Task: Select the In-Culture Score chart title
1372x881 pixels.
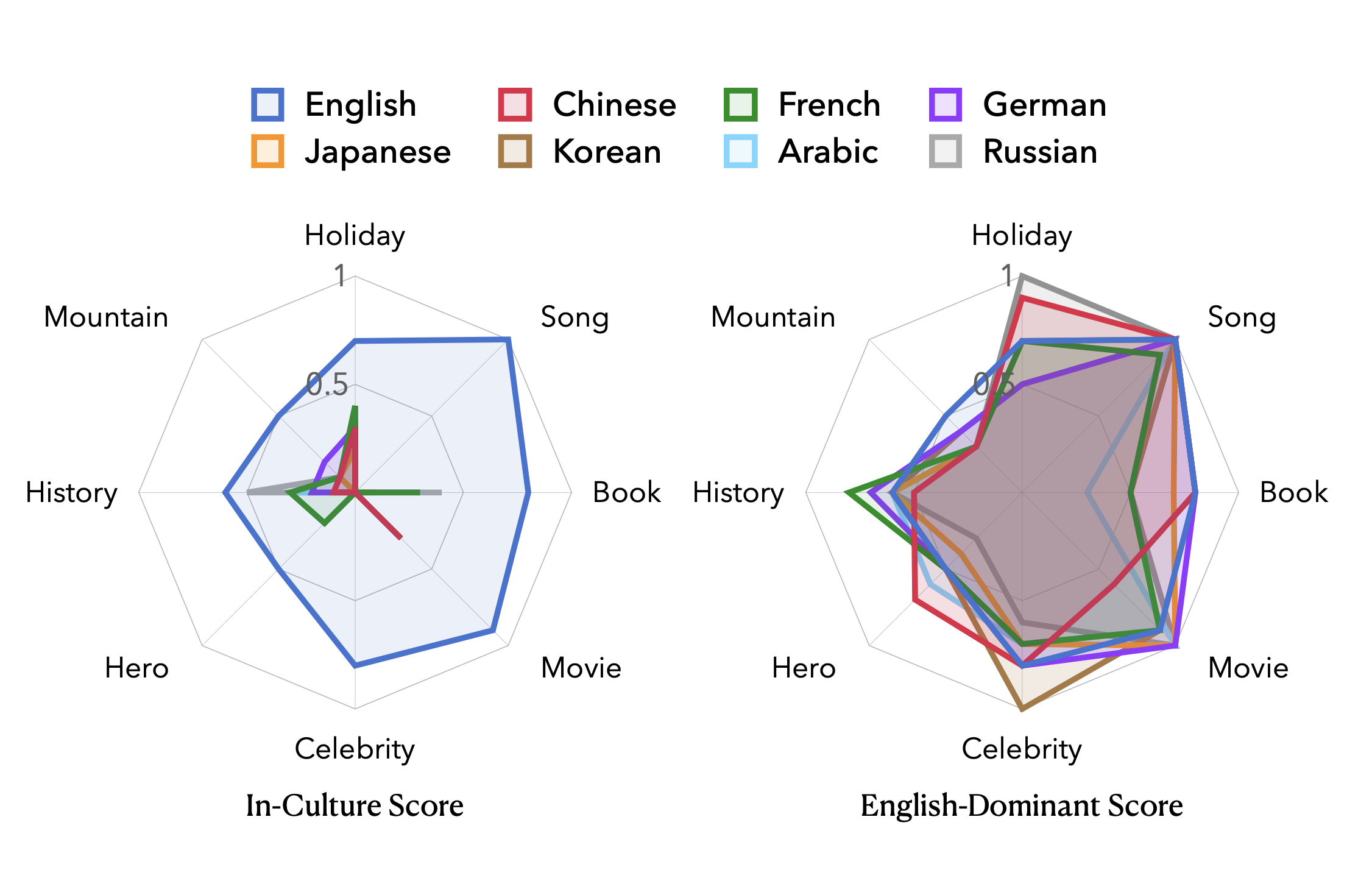Action: pyautogui.click(x=355, y=805)
